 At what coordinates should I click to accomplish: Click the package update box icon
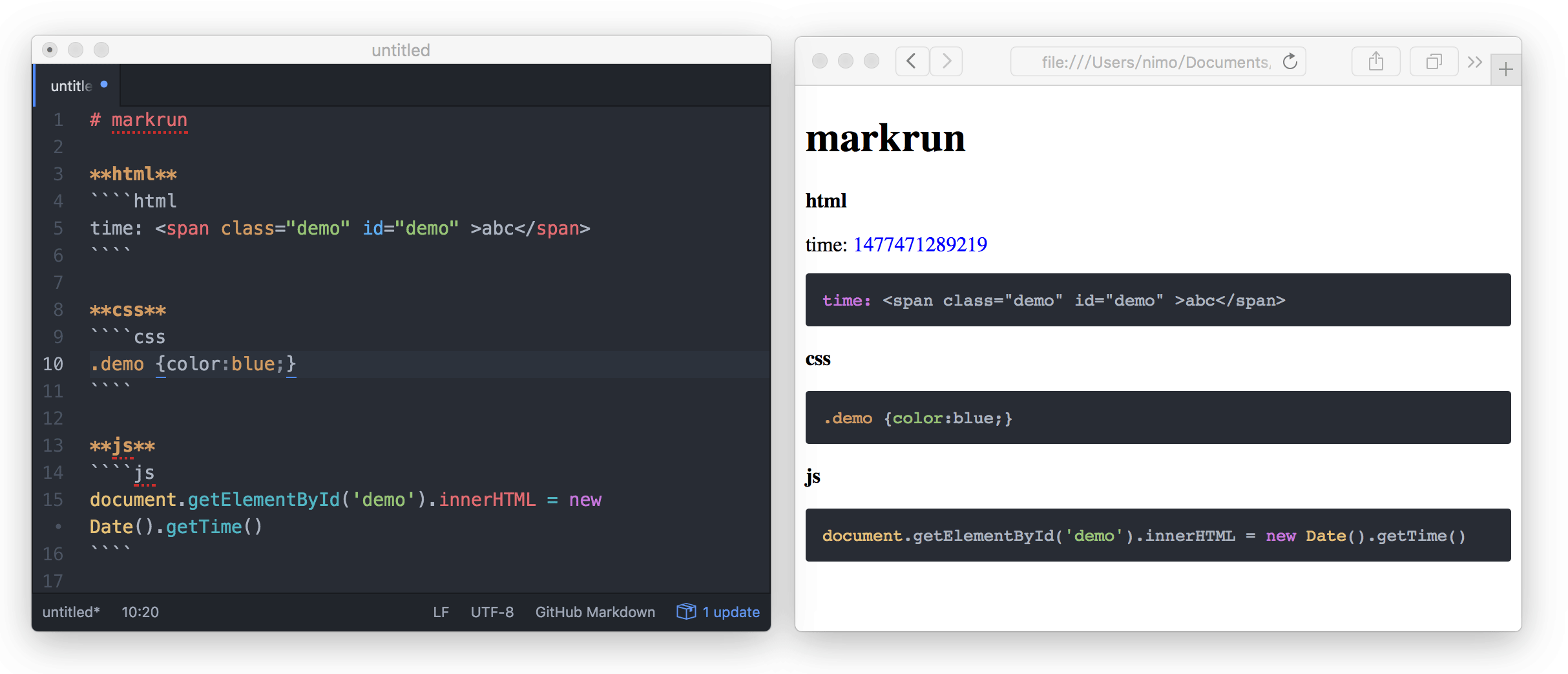tap(686, 611)
